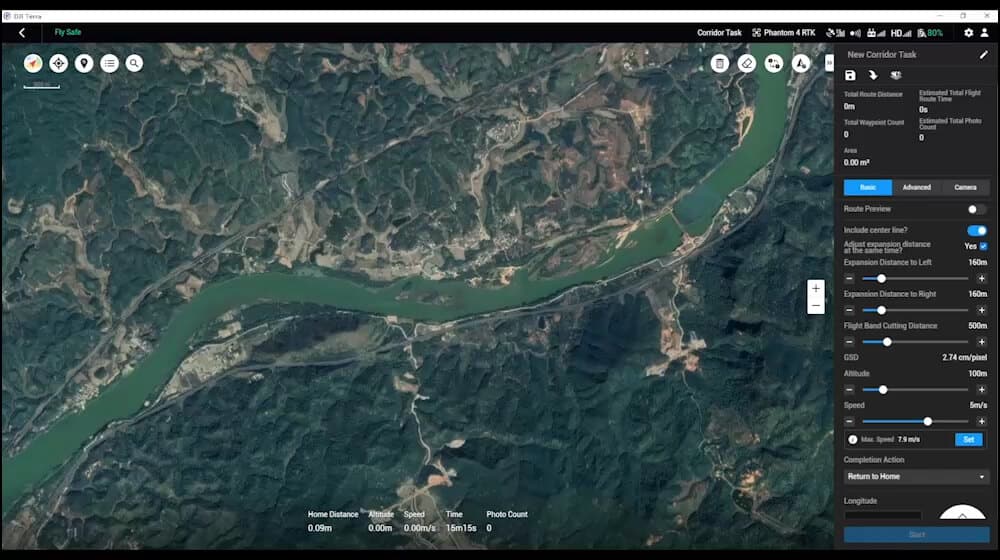This screenshot has width=1000, height=560.
Task: Center the map with the crosshair icon
Action: click(x=59, y=63)
